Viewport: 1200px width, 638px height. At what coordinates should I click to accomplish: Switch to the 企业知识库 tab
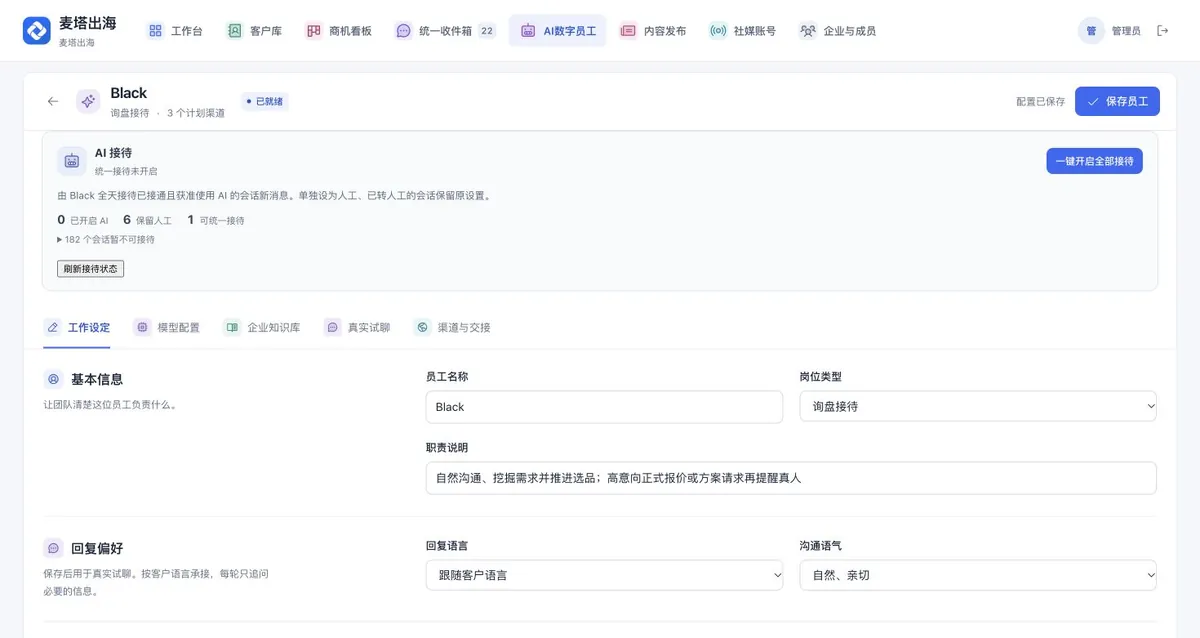(x=262, y=327)
